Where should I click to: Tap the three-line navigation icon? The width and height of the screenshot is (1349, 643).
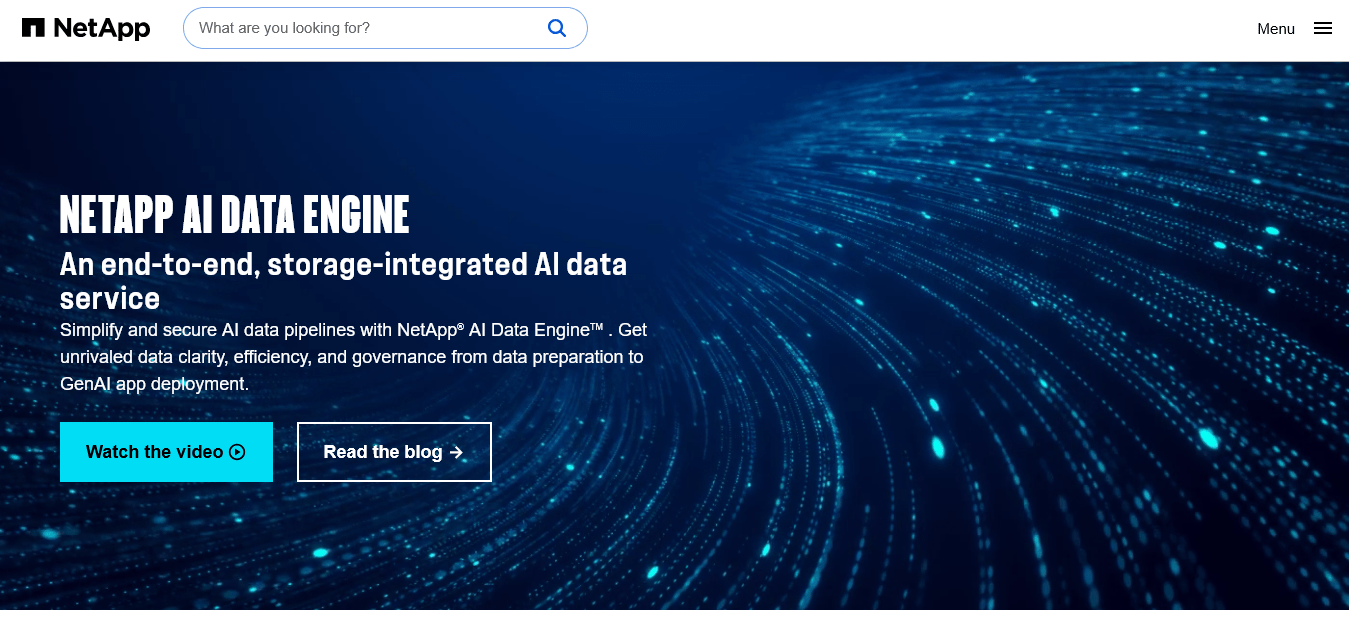[x=1322, y=28]
